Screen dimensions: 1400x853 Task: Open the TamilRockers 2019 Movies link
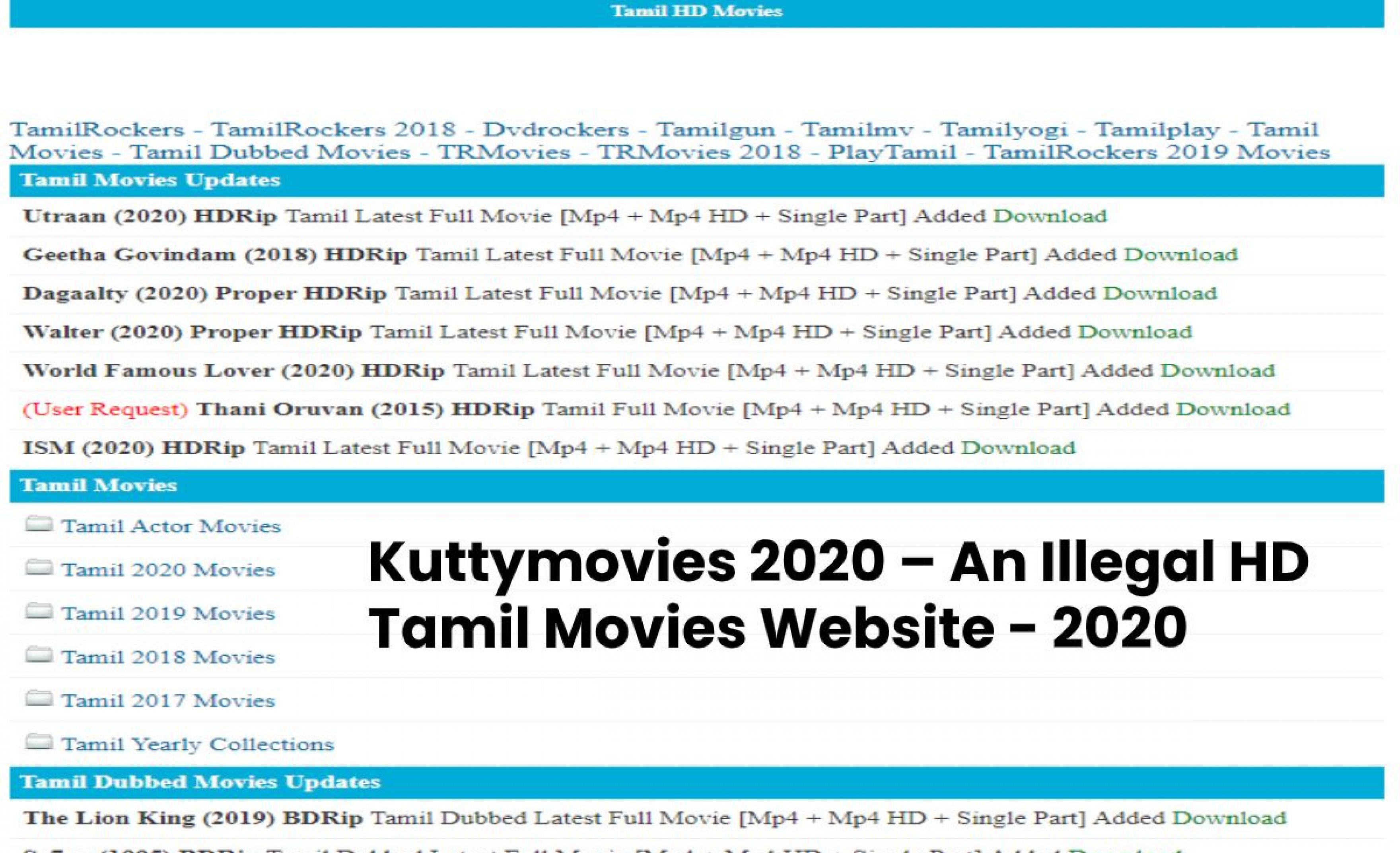click(1157, 152)
